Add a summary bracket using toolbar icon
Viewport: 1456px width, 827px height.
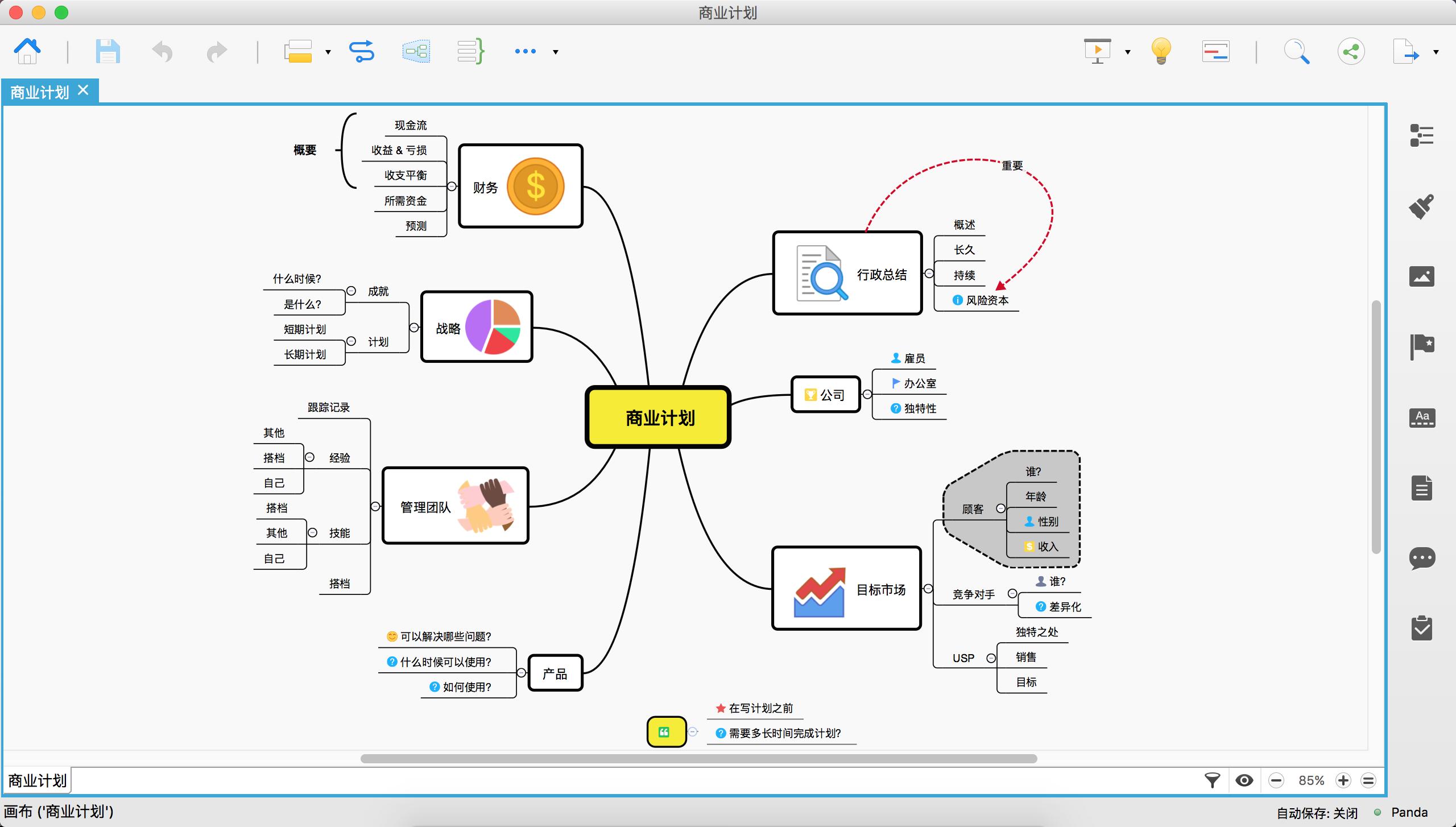click(470, 52)
